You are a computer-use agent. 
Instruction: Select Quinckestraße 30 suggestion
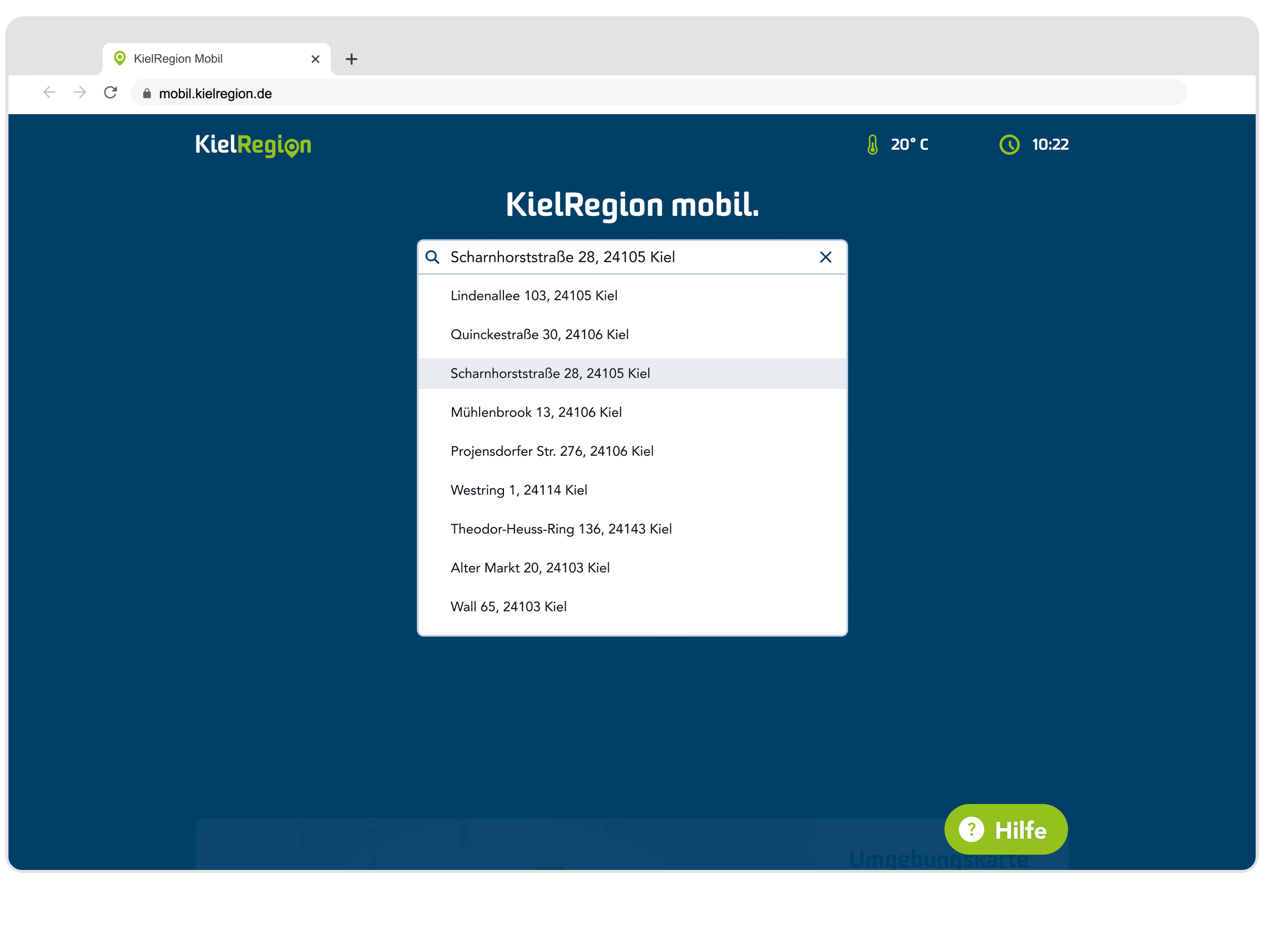[539, 334]
